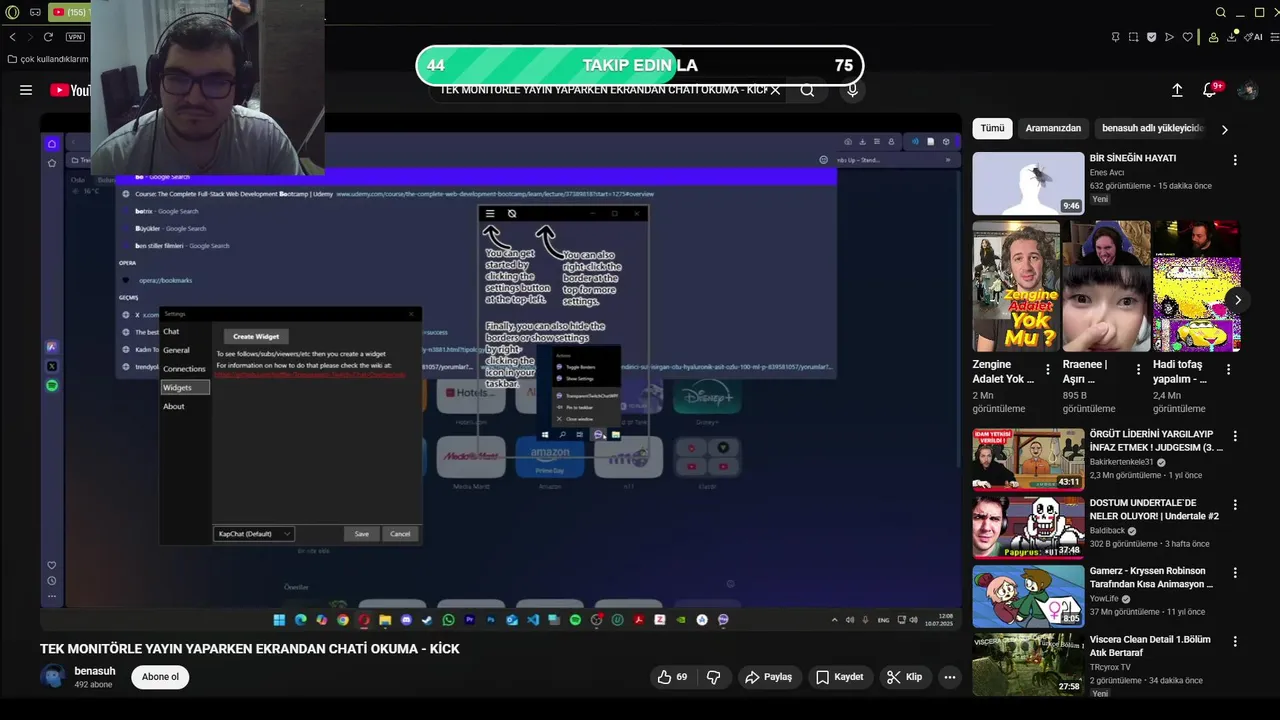
Task: Select the Aramanızdan filter chip
Action: [x=1053, y=129]
